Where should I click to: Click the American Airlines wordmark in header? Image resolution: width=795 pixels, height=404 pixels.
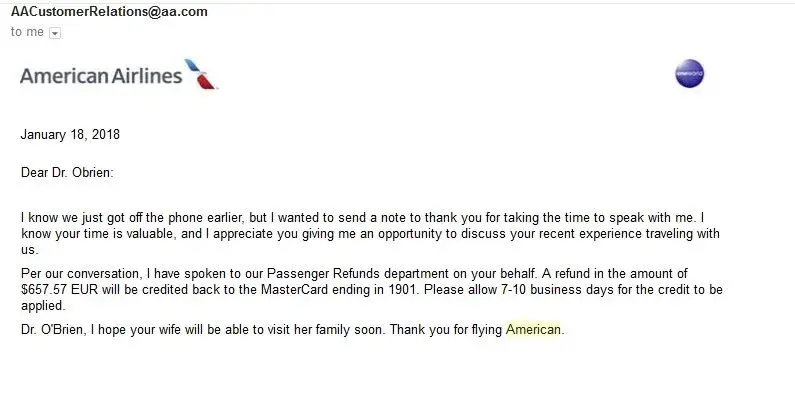pyautogui.click(x=101, y=75)
